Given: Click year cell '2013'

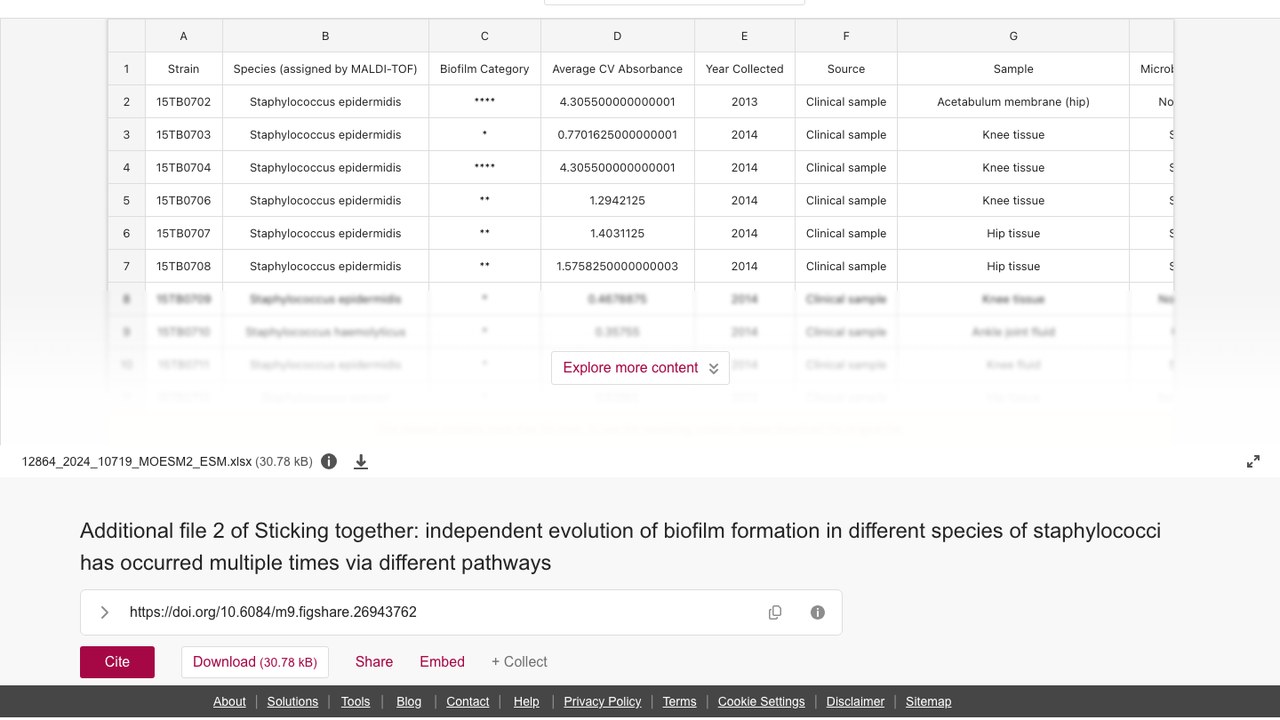Looking at the screenshot, I should click(744, 102).
